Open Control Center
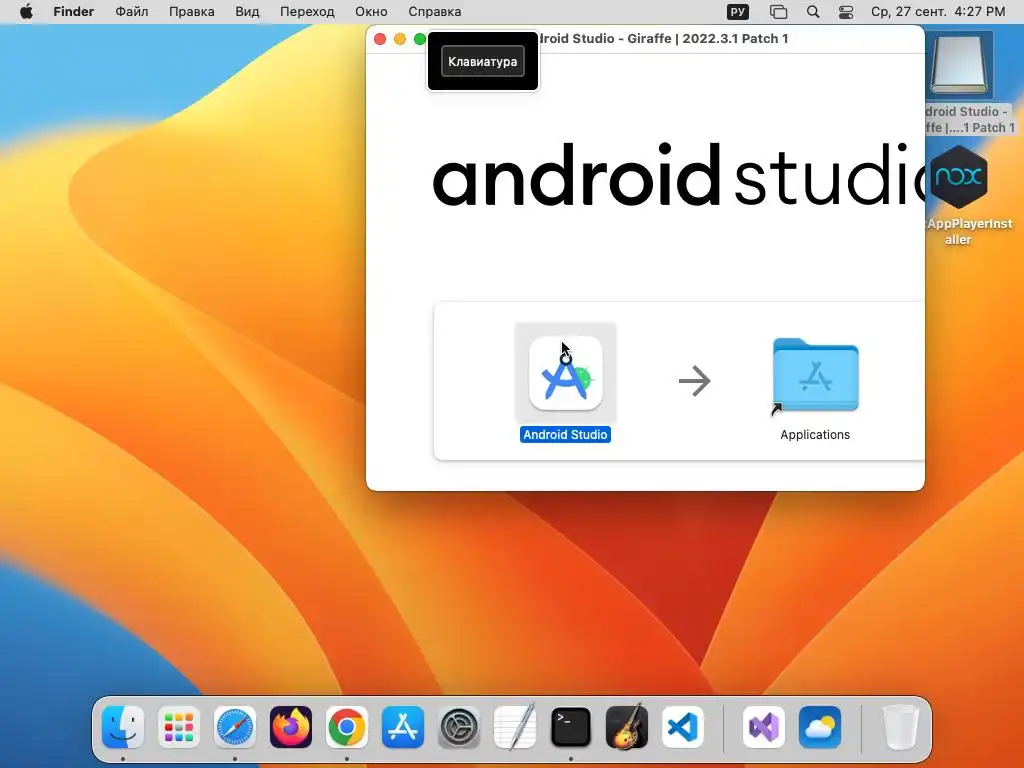Screen dimensions: 1024x768 pos(846,12)
